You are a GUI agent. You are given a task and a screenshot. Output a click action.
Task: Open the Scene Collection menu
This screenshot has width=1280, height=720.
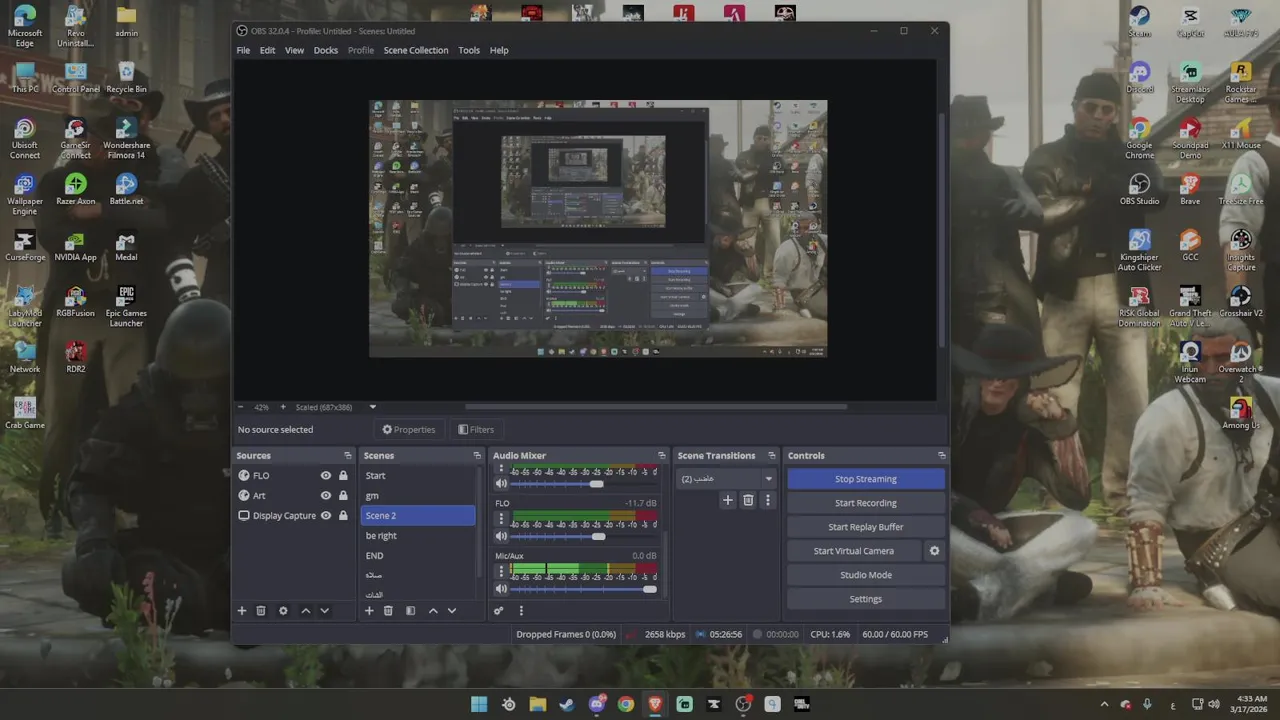pos(416,50)
